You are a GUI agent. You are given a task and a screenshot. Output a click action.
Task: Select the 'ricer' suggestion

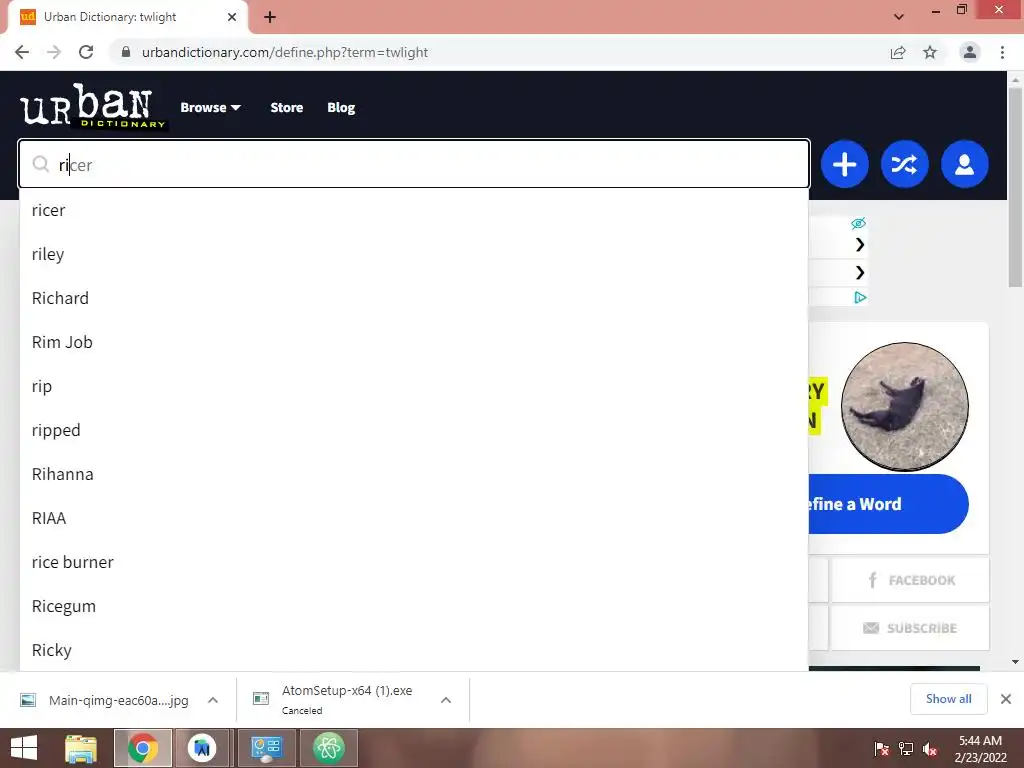(x=414, y=210)
